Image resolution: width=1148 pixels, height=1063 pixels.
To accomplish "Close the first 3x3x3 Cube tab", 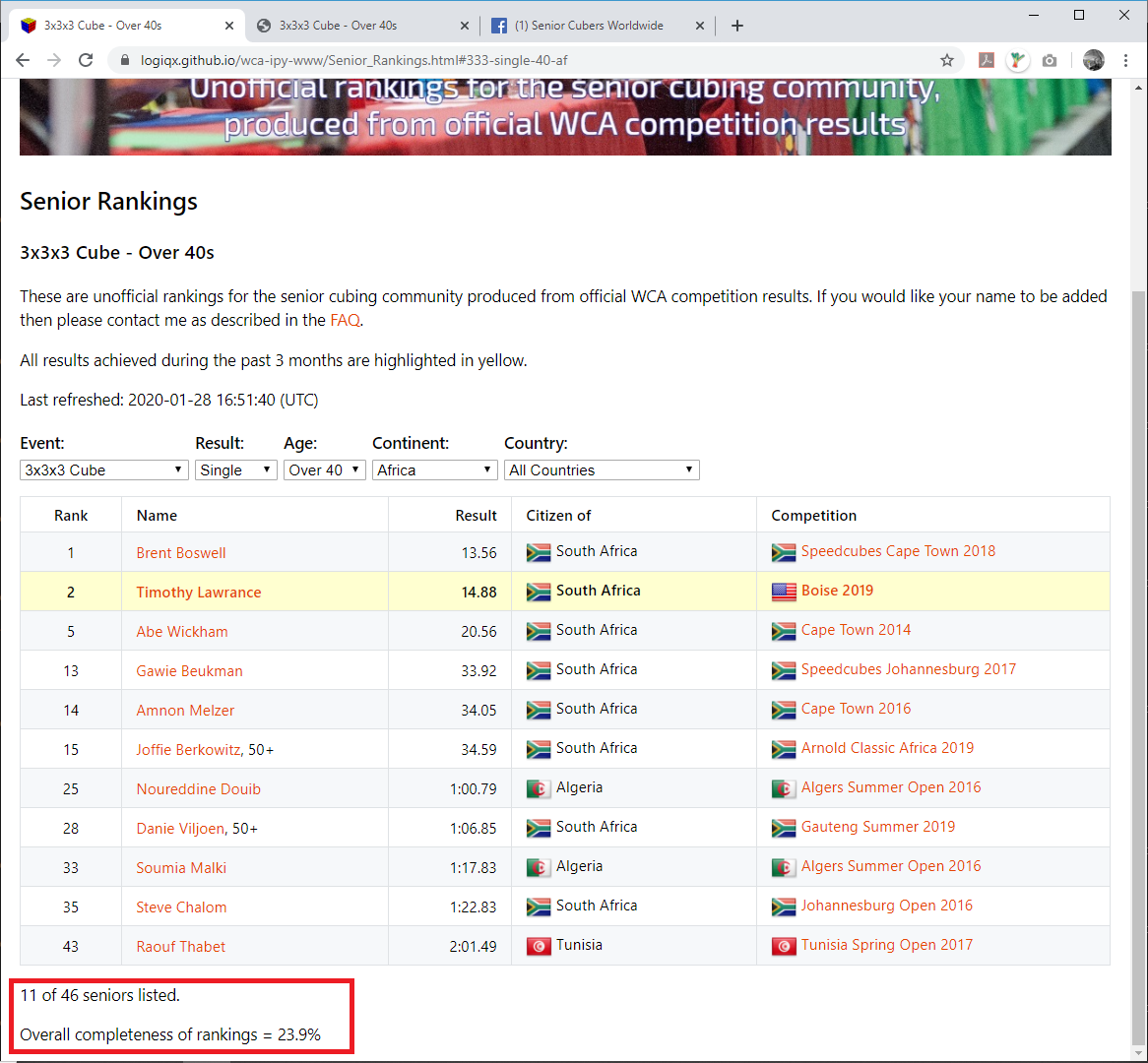I will coord(229,26).
